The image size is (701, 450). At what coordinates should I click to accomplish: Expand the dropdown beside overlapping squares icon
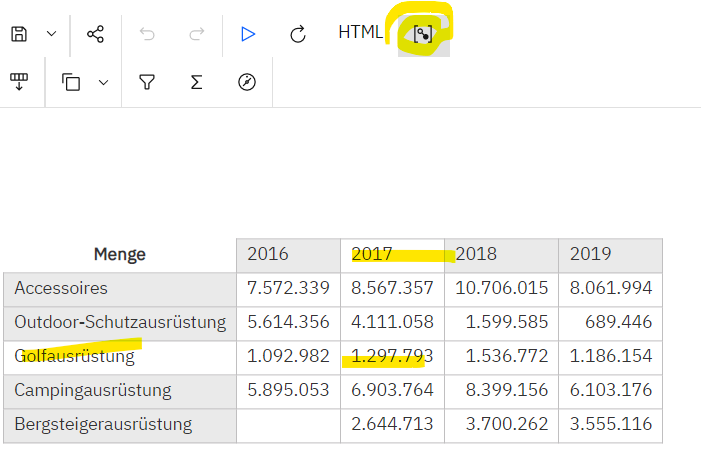[103, 82]
